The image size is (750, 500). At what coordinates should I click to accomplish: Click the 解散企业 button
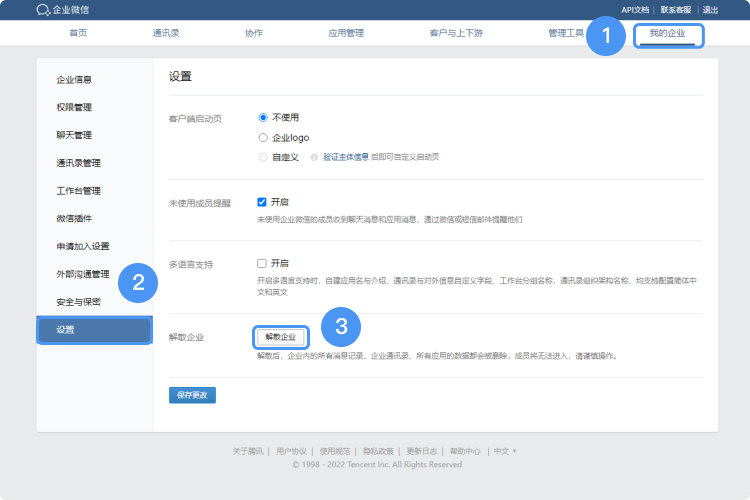pos(280,337)
